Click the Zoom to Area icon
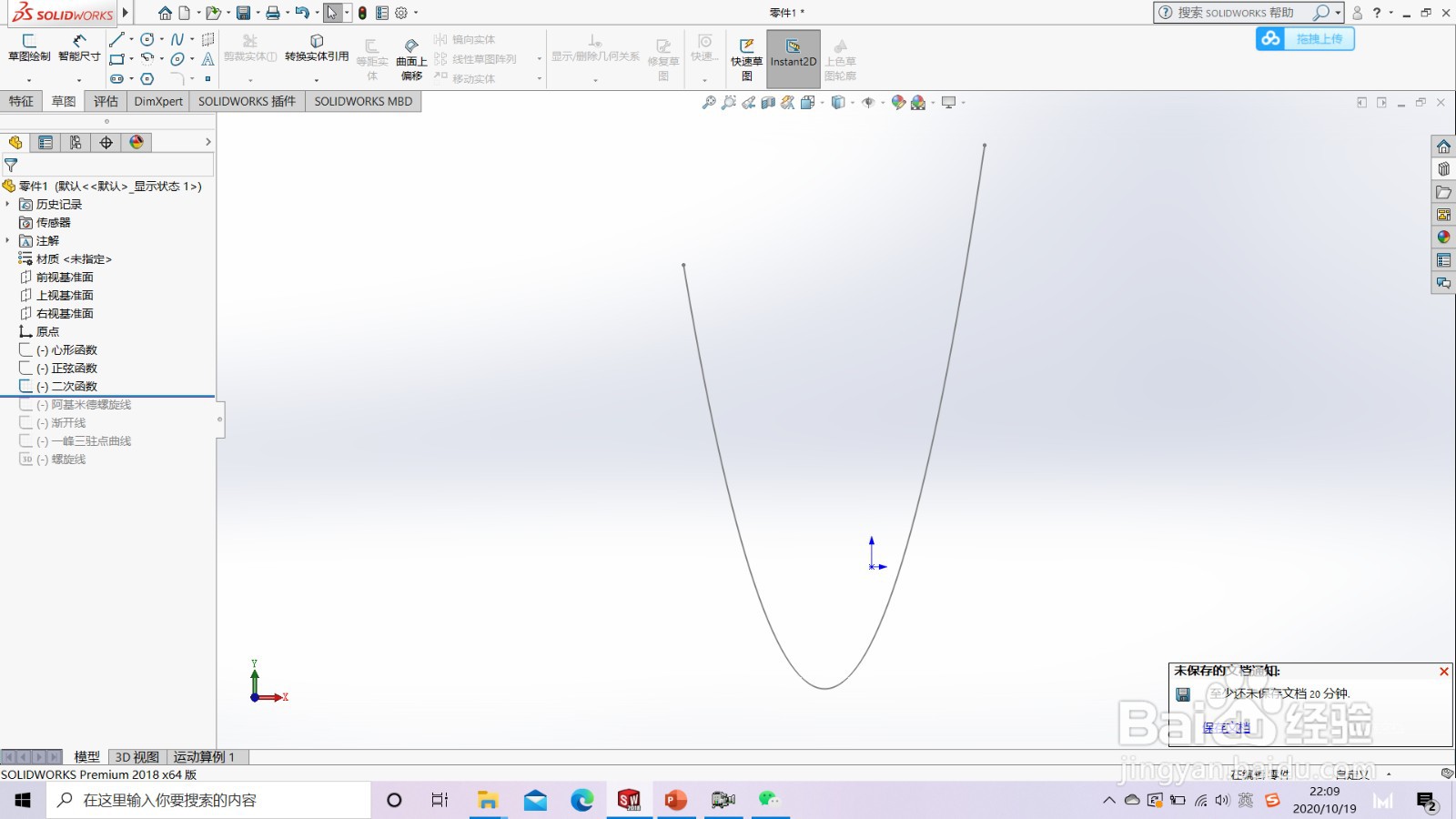The height and width of the screenshot is (819, 1456). coord(729,103)
